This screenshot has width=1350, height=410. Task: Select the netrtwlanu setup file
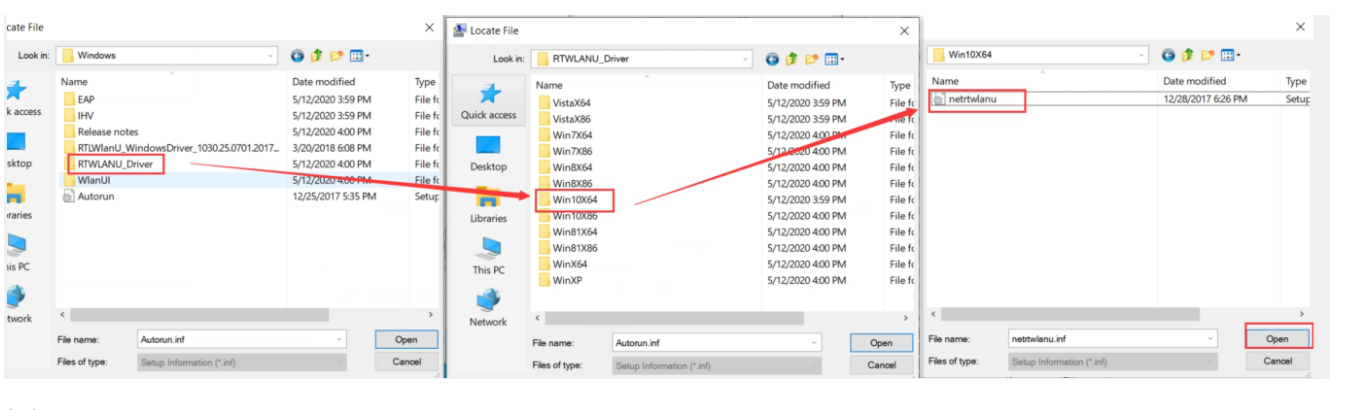click(978, 99)
